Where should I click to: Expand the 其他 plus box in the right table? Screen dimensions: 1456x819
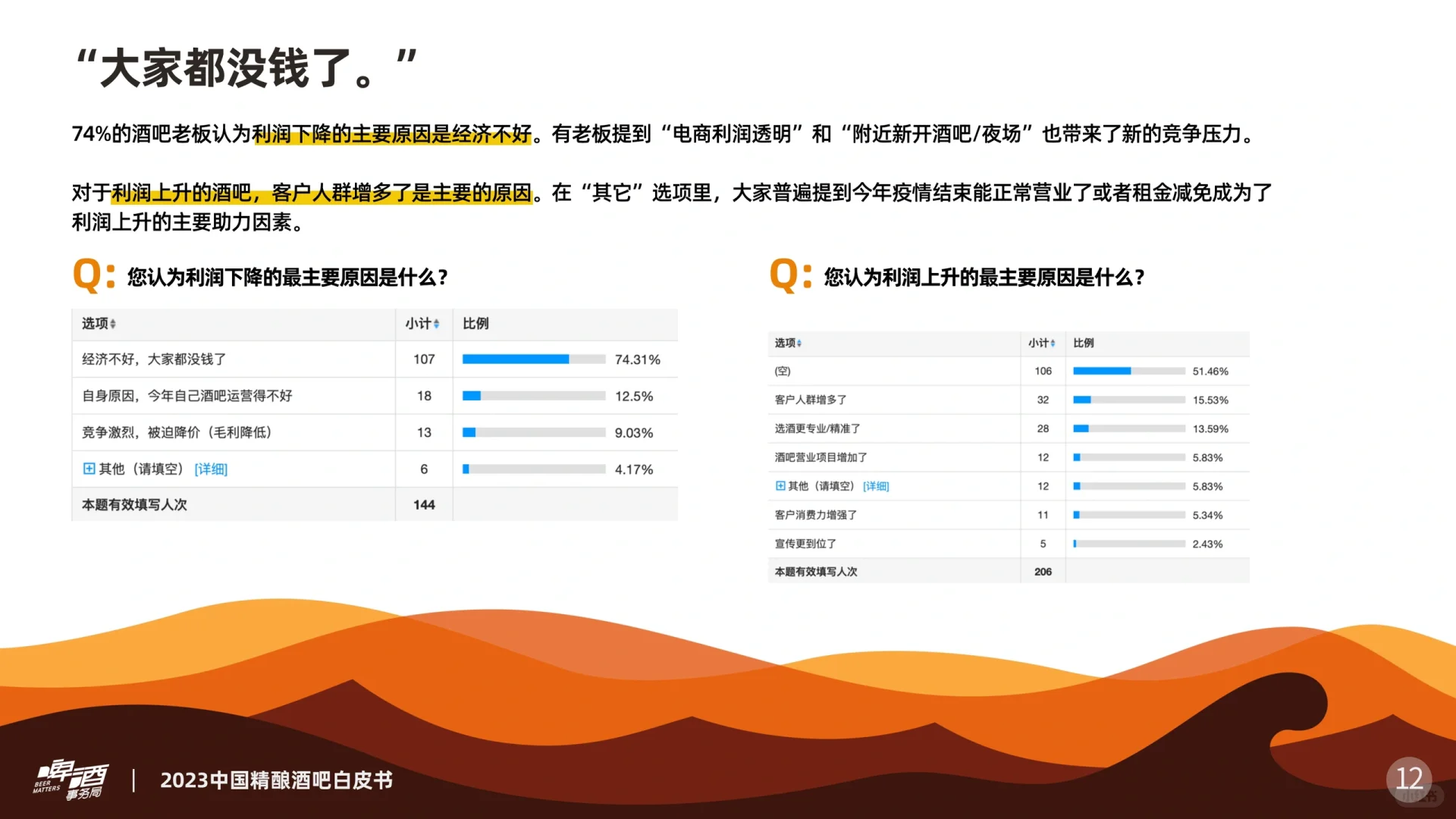pos(780,486)
